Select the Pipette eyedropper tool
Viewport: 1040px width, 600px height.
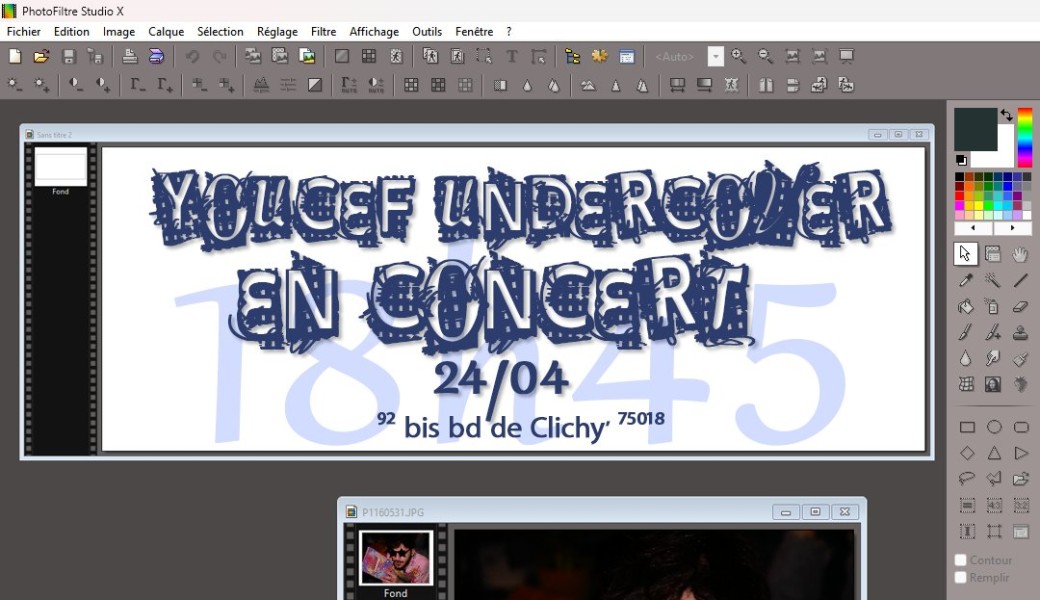point(966,281)
